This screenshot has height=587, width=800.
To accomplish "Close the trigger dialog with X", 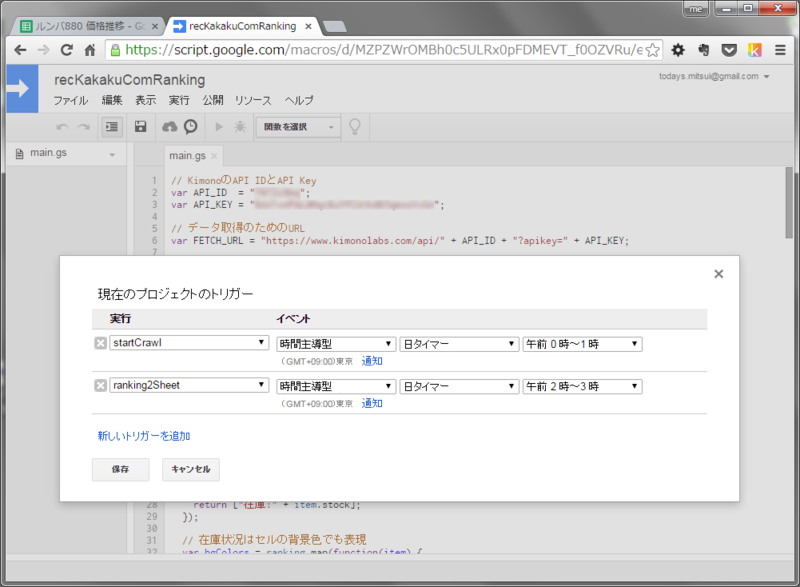I will click(x=718, y=274).
